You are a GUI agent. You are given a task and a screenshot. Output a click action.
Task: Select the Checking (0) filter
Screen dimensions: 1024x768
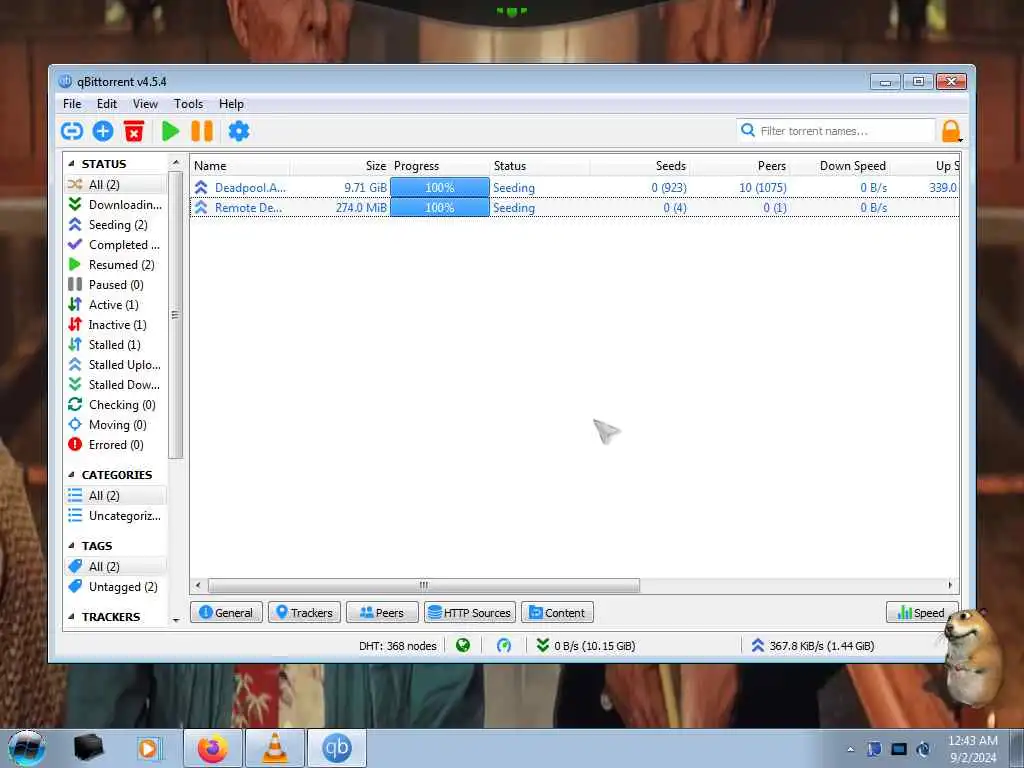coord(116,405)
